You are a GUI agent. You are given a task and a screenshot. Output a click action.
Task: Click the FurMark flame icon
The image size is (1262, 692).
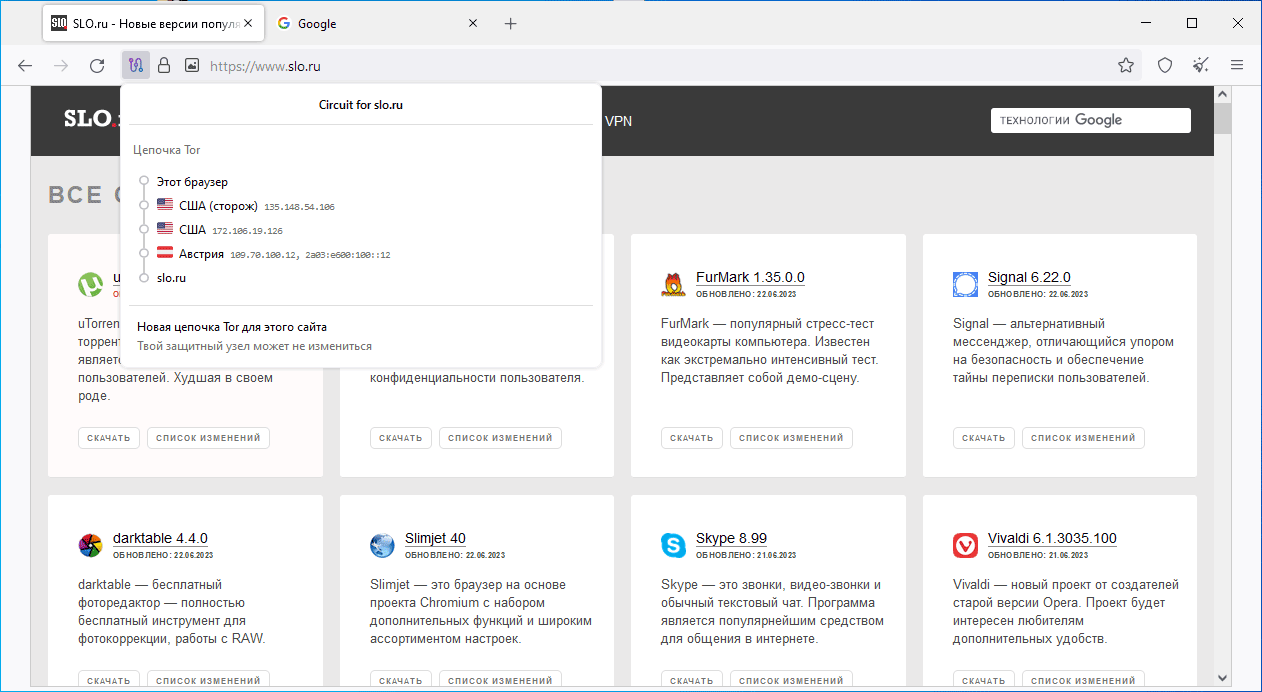coord(674,285)
